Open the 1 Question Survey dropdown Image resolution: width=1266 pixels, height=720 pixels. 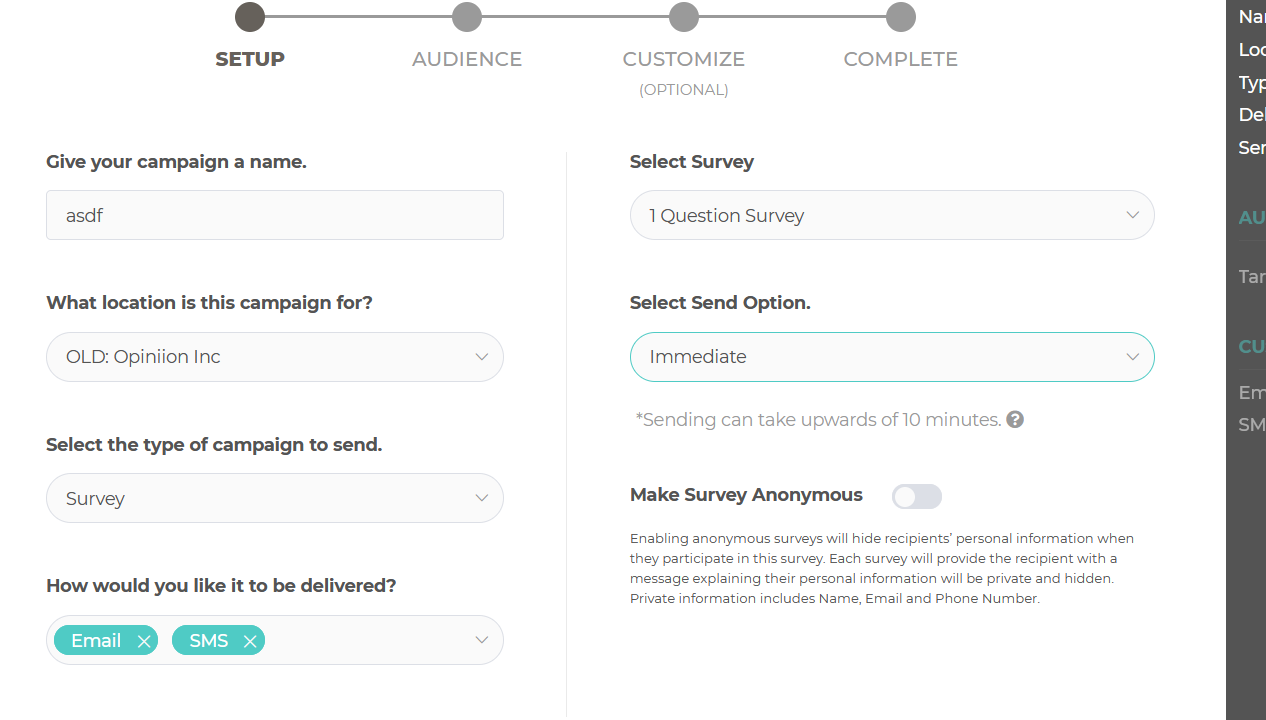click(892, 215)
